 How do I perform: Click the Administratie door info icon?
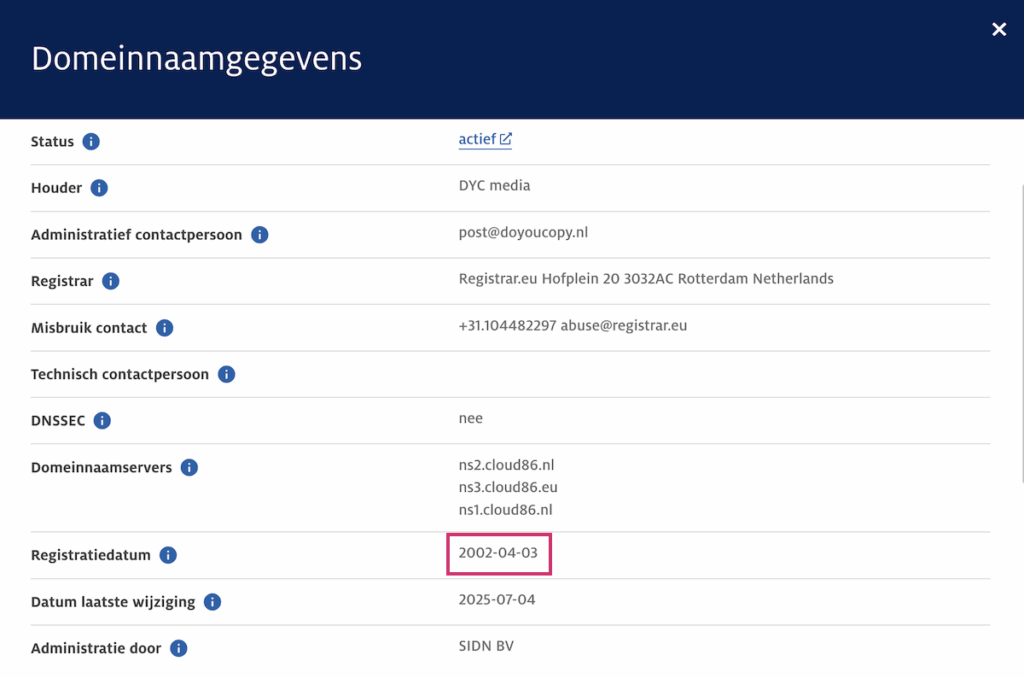coord(178,648)
